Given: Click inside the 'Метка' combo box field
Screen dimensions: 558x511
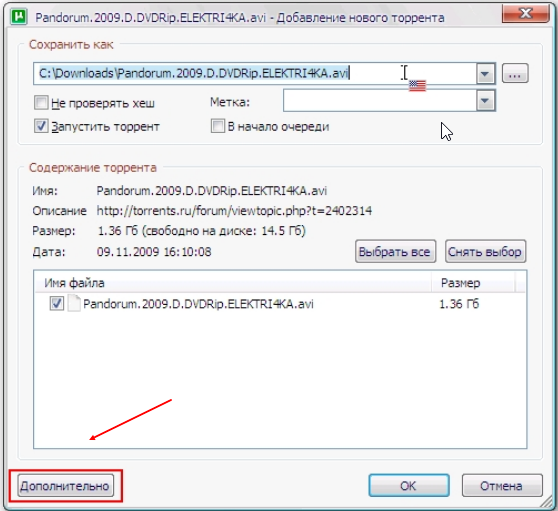Looking at the screenshot, I should point(380,101).
